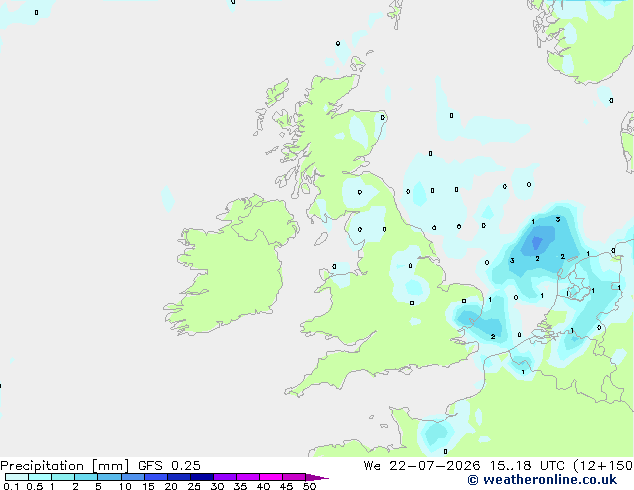Click the '25' legend scale label
The height and width of the screenshot is (490, 634).
(194, 486)
